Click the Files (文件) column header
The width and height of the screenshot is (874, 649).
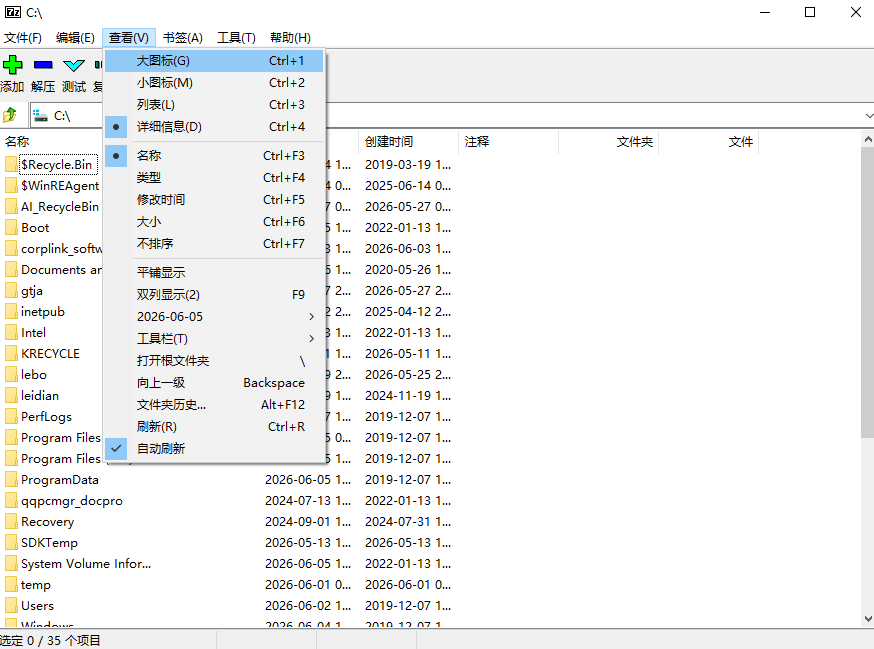pos(709,142)
